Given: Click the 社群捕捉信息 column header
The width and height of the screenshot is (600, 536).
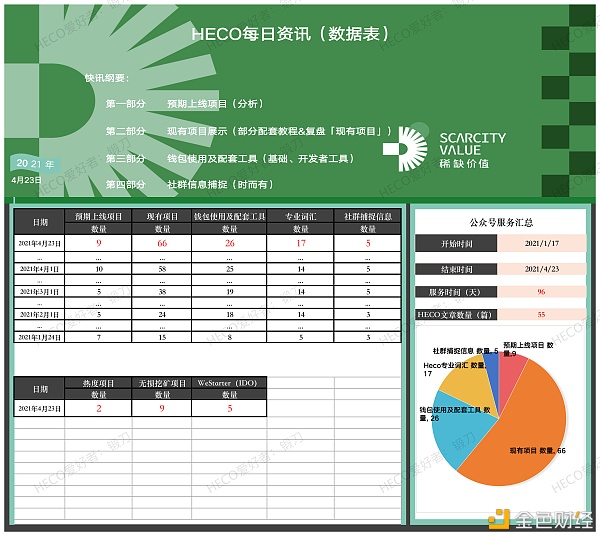Looking at the screenshot, I should coord(368,217).
